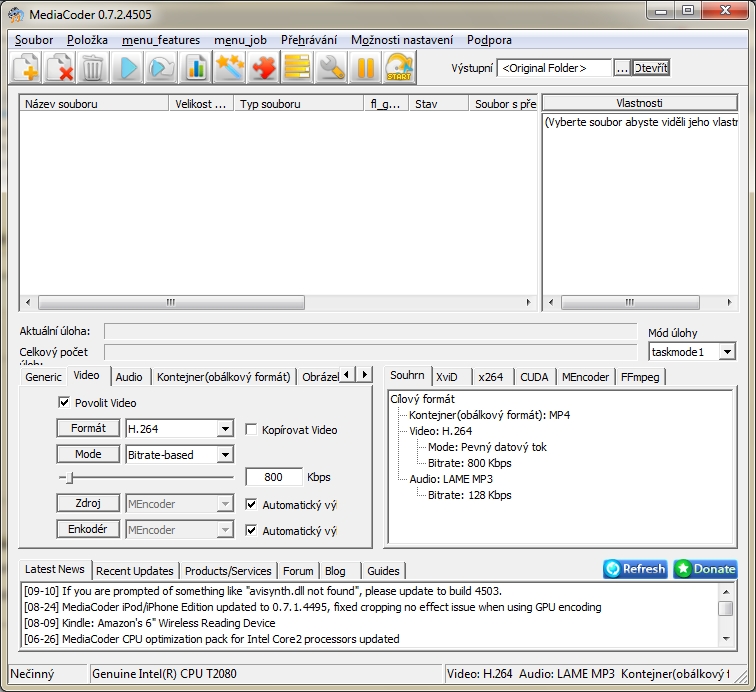Toggle Automatický checkbox next to Zdroj
The image size is (756, 692).
click(x=251, y=504)
